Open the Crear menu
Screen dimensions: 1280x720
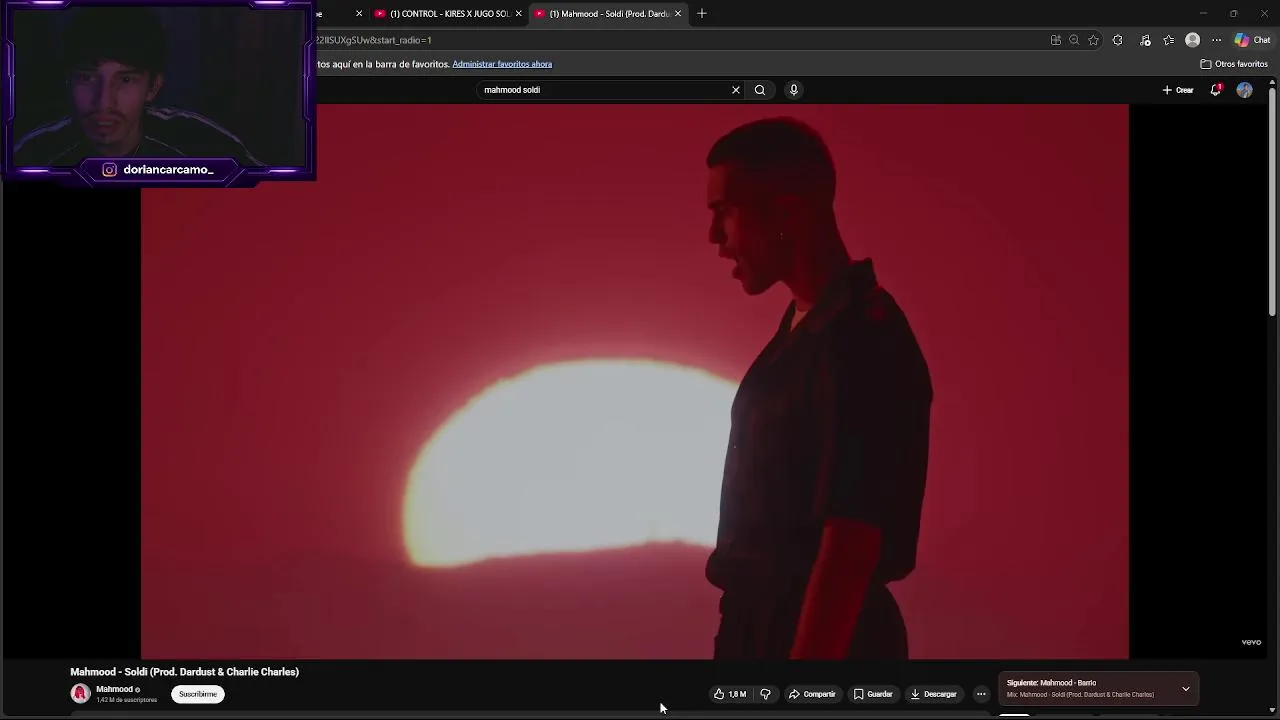click(x=1178, y=90)
